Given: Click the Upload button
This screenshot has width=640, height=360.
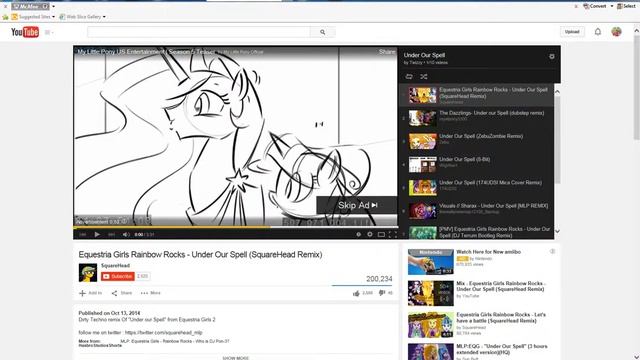Looking at the screenshot, I should point(572,32).
